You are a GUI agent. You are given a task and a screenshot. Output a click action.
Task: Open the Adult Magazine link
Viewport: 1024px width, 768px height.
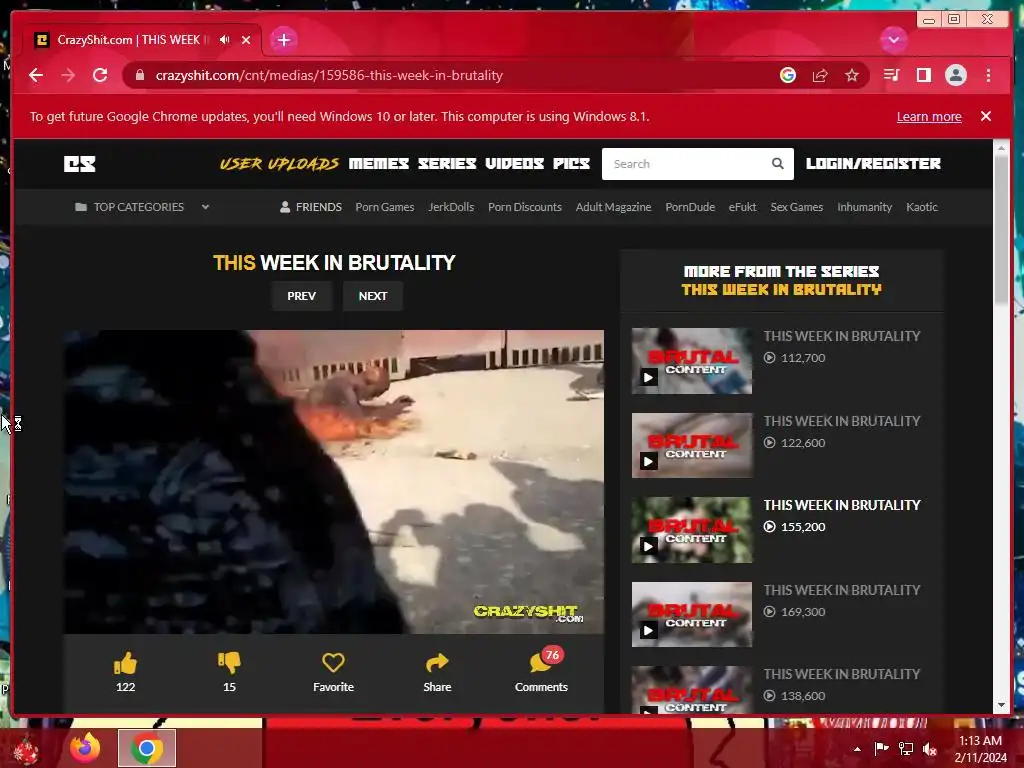pyautogui.click(x=613, y=207)
